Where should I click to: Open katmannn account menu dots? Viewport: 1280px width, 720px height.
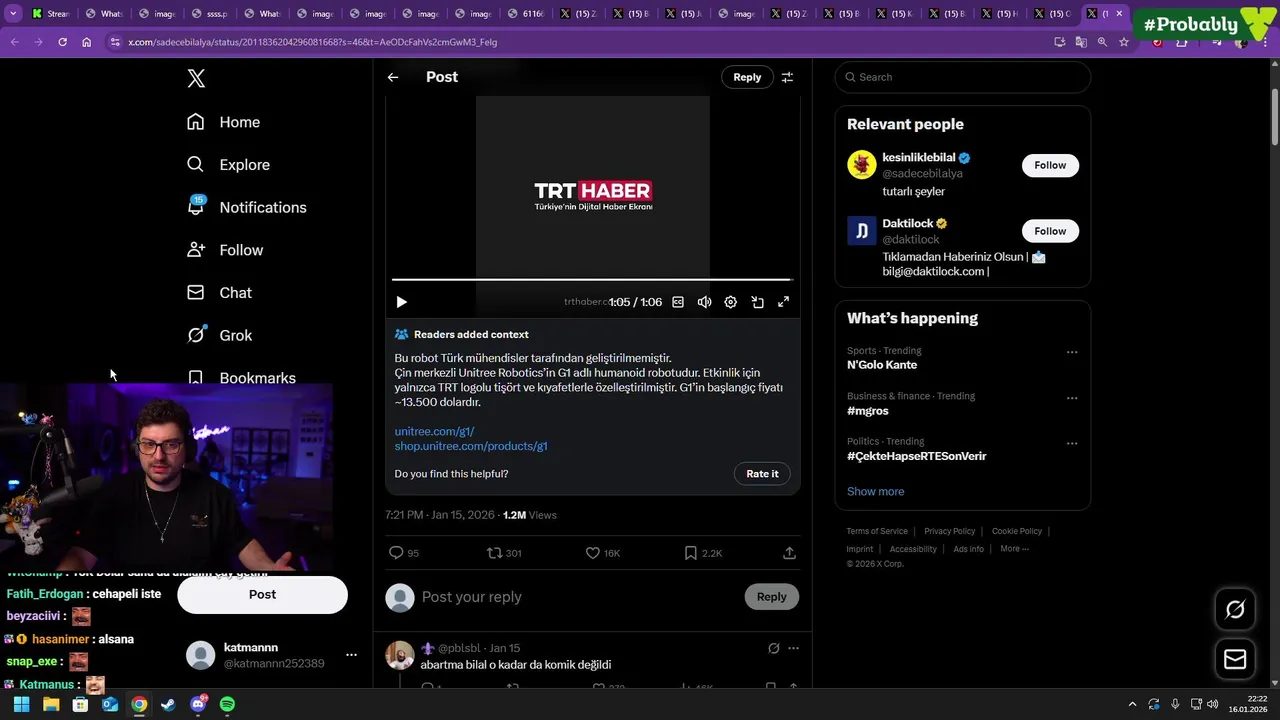351,655
